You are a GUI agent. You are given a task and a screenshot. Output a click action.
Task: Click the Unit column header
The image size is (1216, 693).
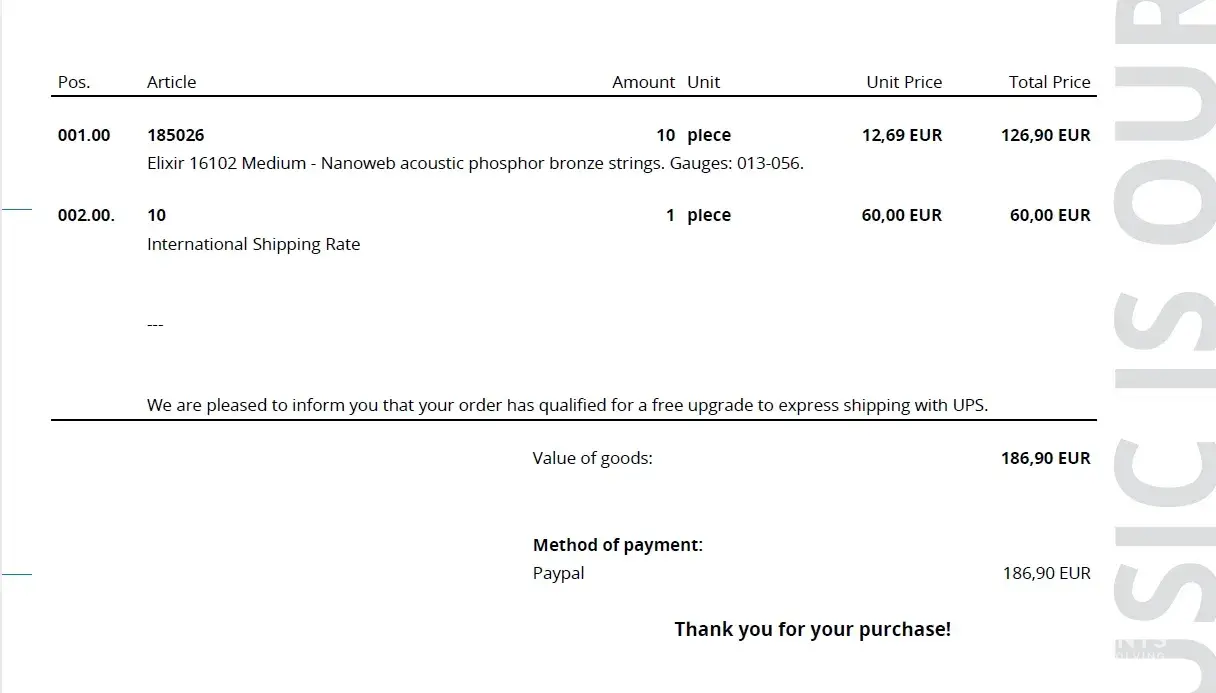point(703,82)
